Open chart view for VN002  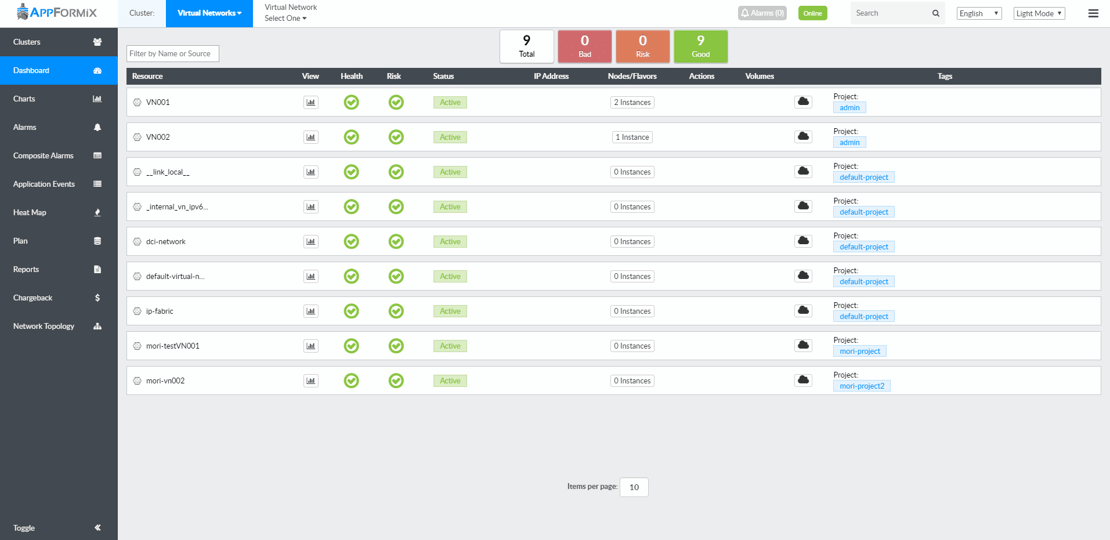(311, 137)
